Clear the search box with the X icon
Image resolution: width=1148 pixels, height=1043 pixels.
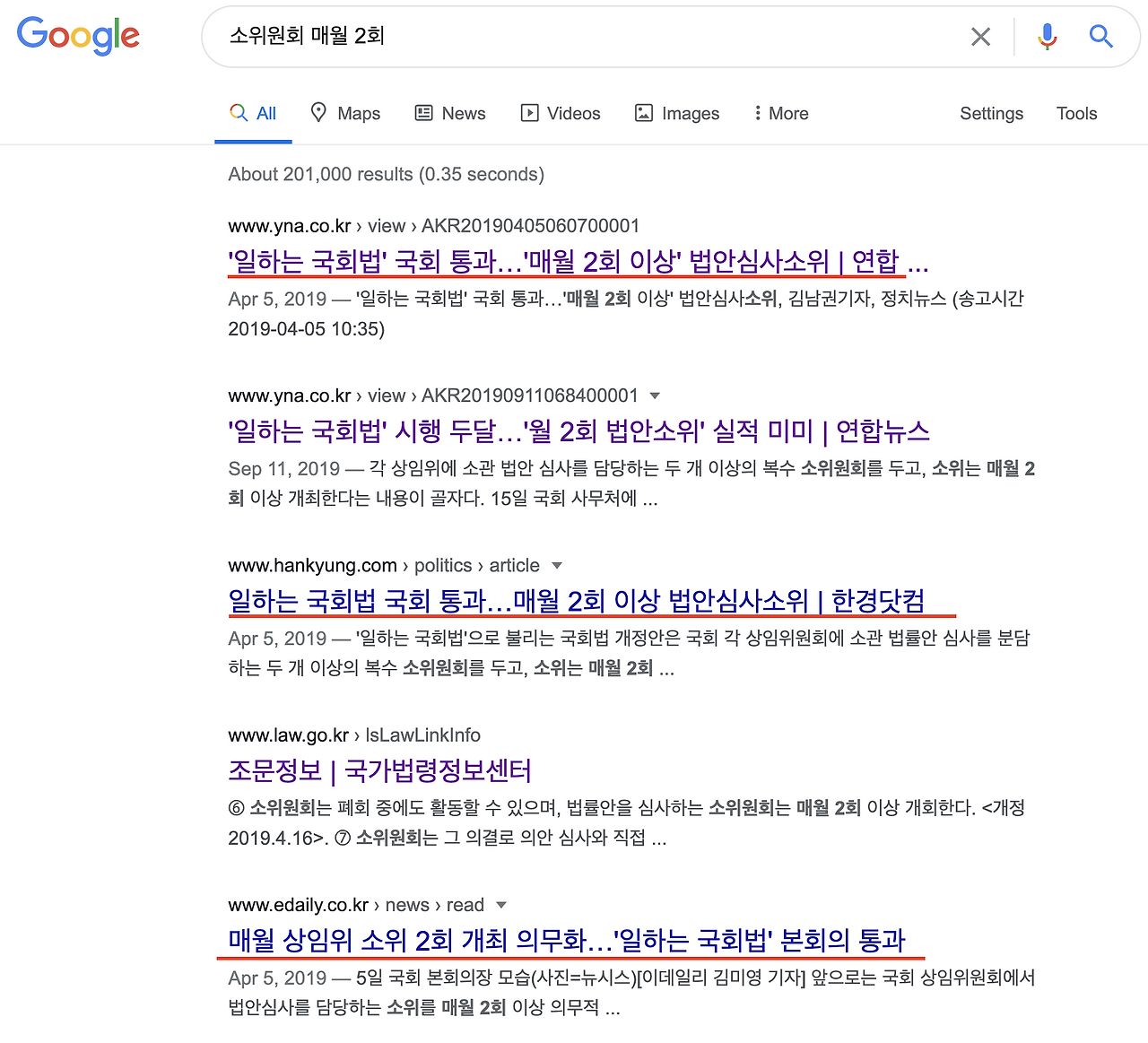point(981,37)
